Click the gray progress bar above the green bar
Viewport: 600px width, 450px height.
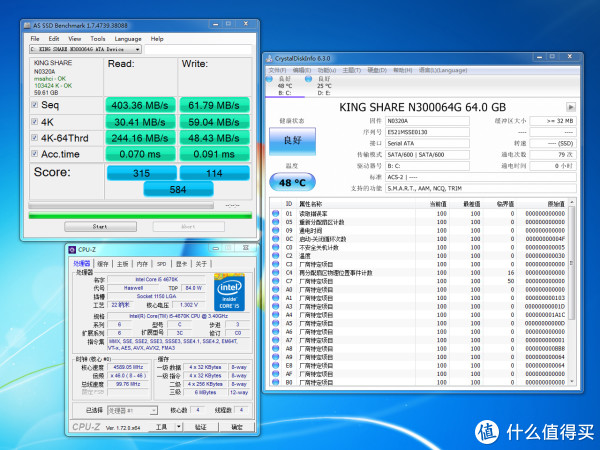121,205
